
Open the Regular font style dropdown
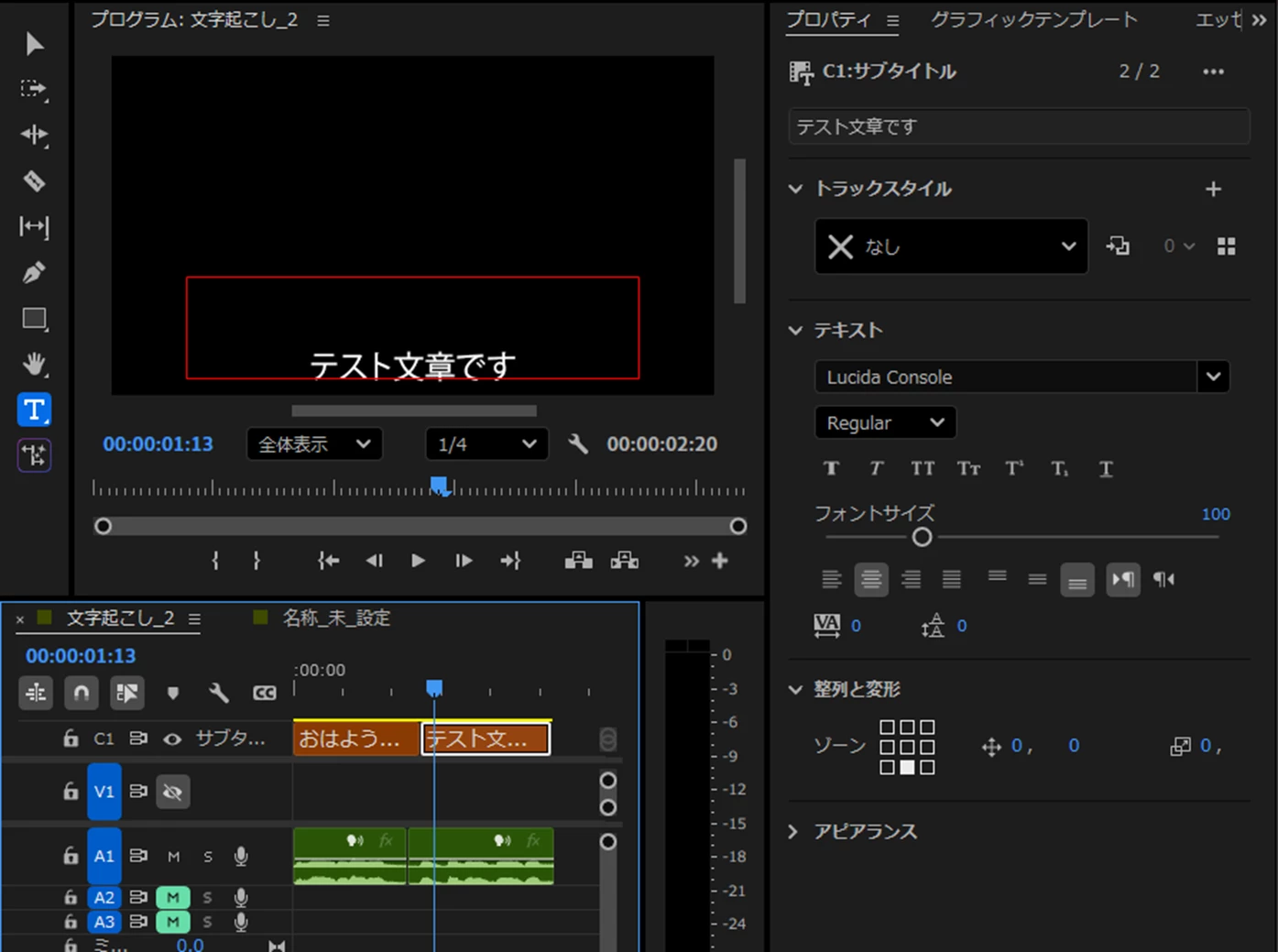pyautogui.click(x=885, y=422)
